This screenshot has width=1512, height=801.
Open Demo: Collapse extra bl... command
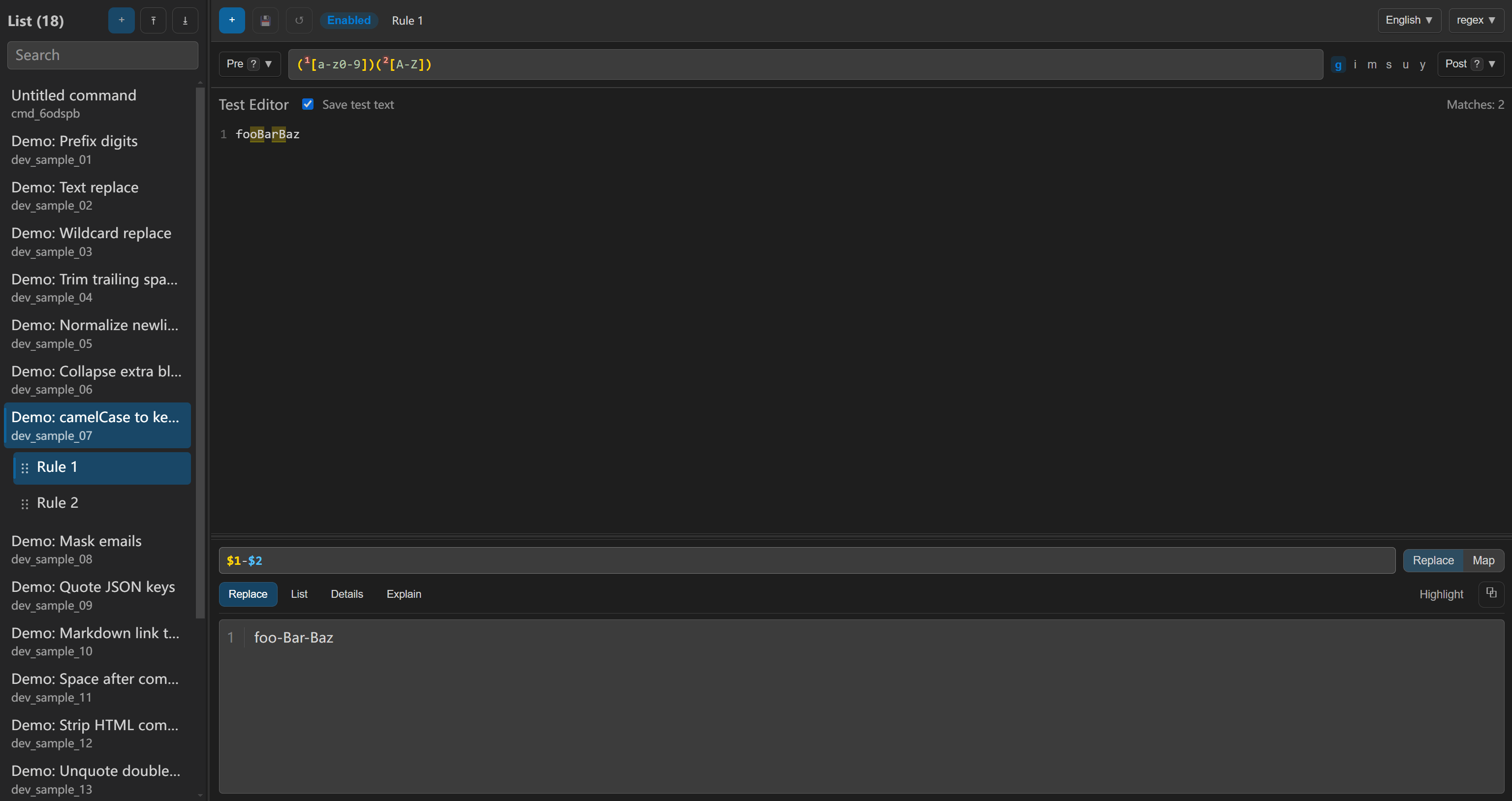coord(97,380)
